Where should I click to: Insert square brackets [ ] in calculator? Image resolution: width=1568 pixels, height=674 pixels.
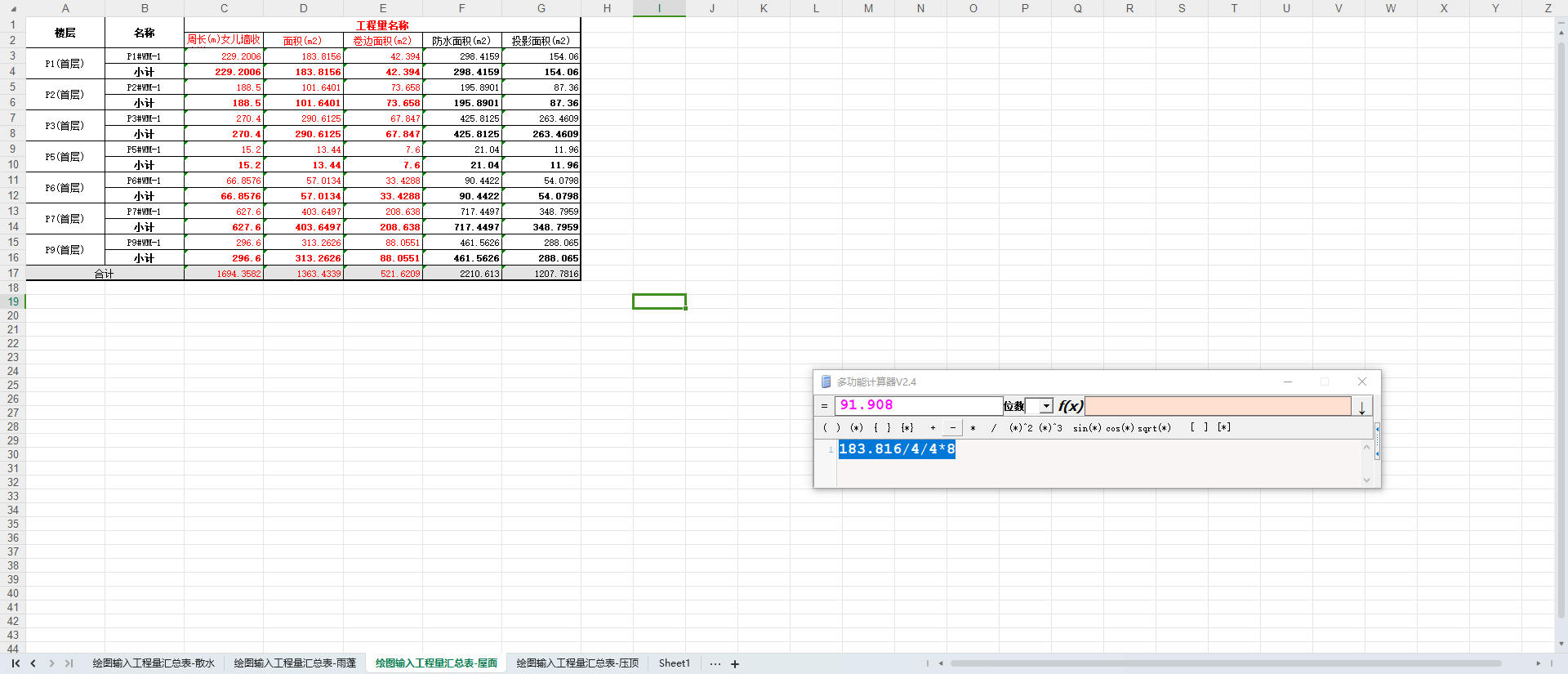1199,427
